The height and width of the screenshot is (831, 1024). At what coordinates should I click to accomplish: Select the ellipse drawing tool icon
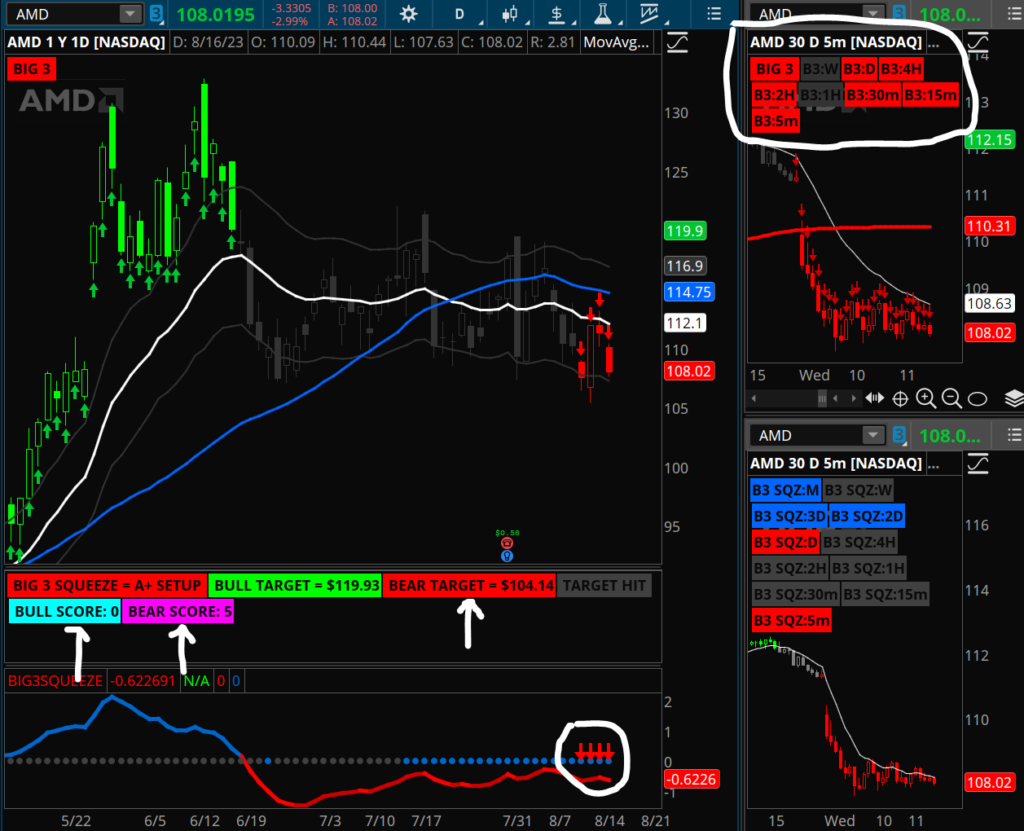(x=977, y=399)
